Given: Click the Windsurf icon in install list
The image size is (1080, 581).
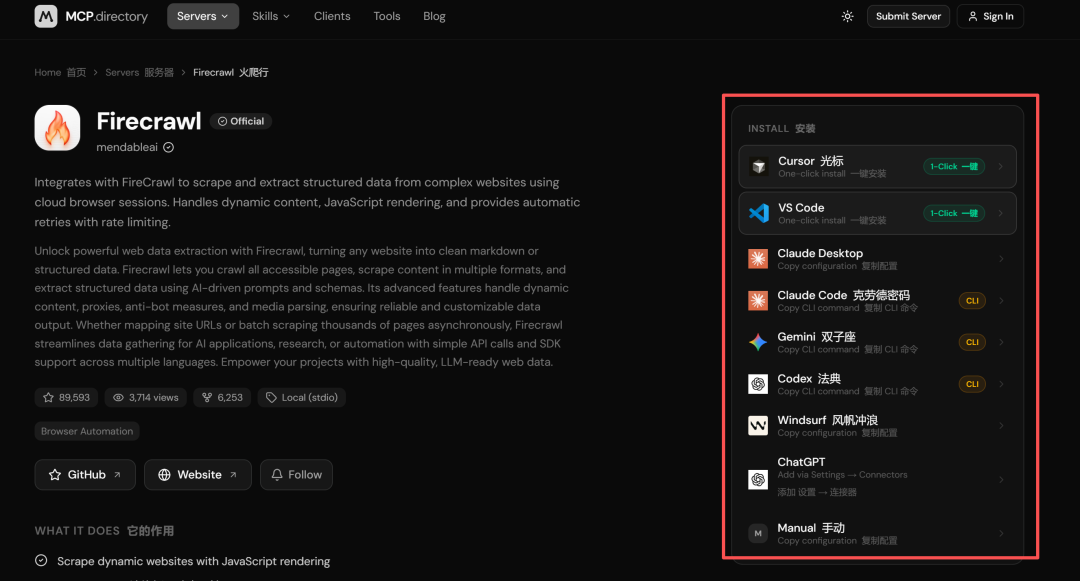Looking at the screenshot, I should coord(758,425).
